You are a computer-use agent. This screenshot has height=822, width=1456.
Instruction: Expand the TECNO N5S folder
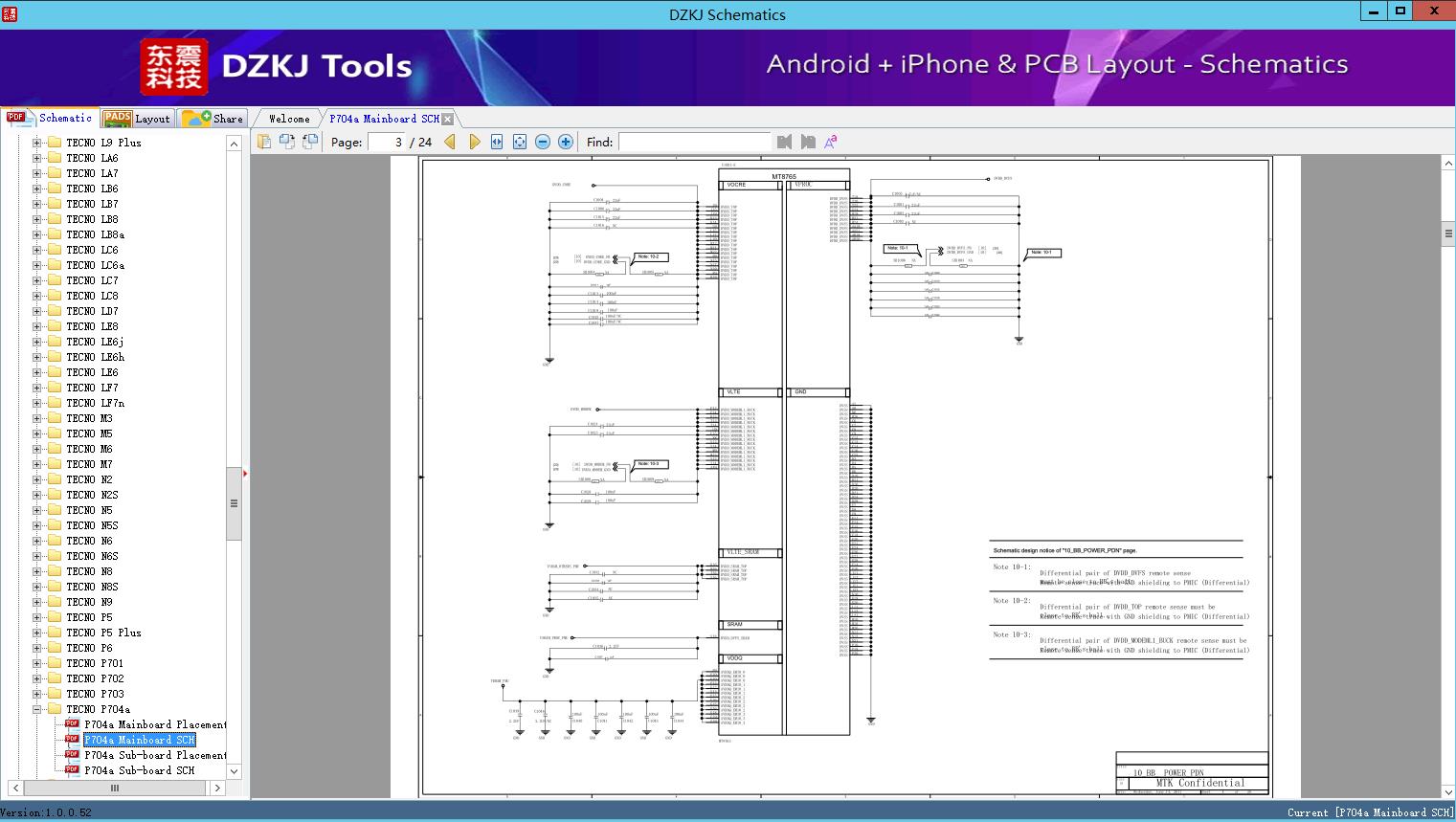click(x=37, y=525)
